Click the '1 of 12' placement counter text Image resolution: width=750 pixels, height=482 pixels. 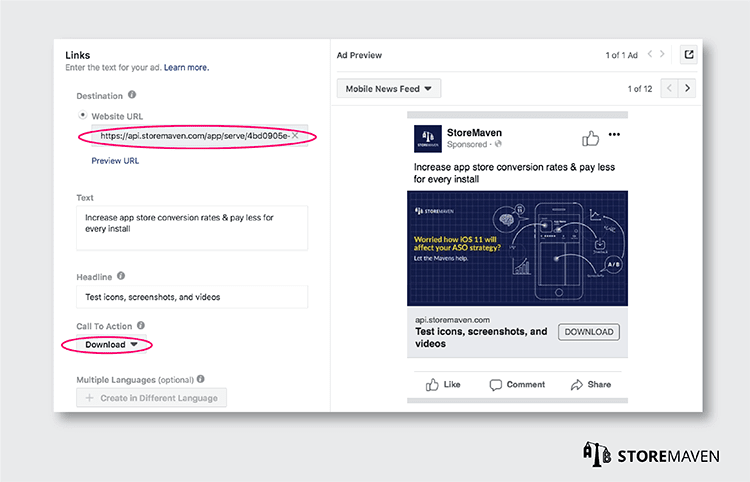pyautogui.click(x=640, y=89)
